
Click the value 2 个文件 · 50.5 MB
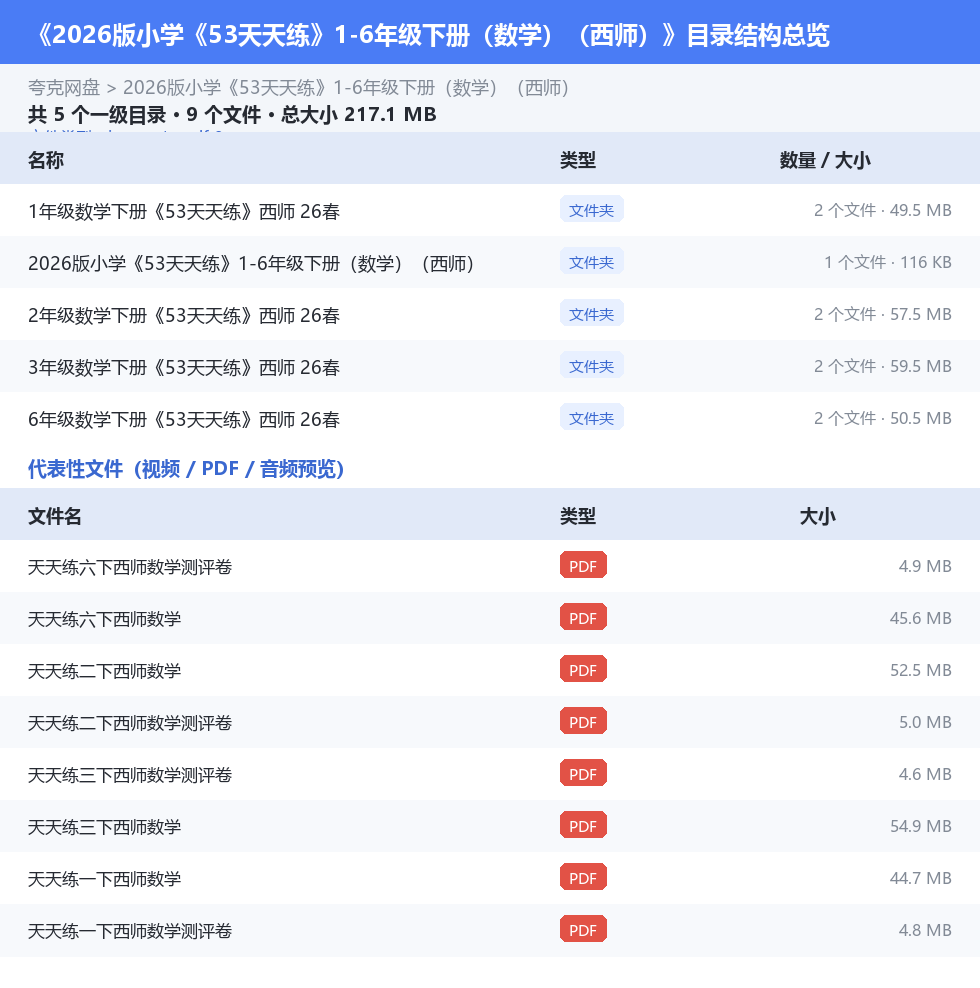882,418
